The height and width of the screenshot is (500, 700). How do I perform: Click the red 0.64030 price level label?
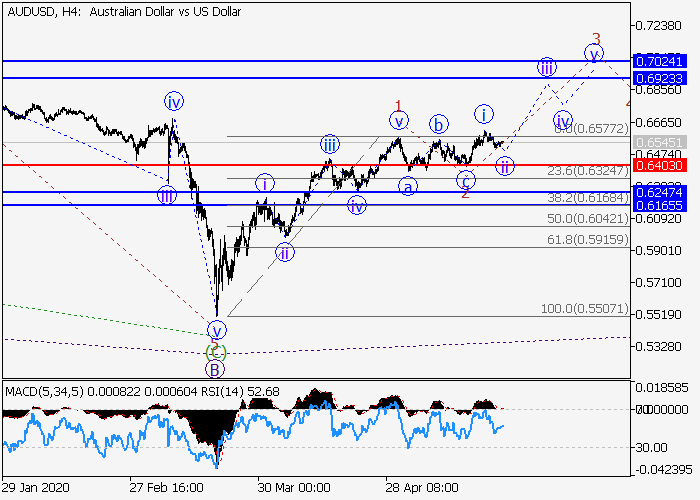pos(659,166)
